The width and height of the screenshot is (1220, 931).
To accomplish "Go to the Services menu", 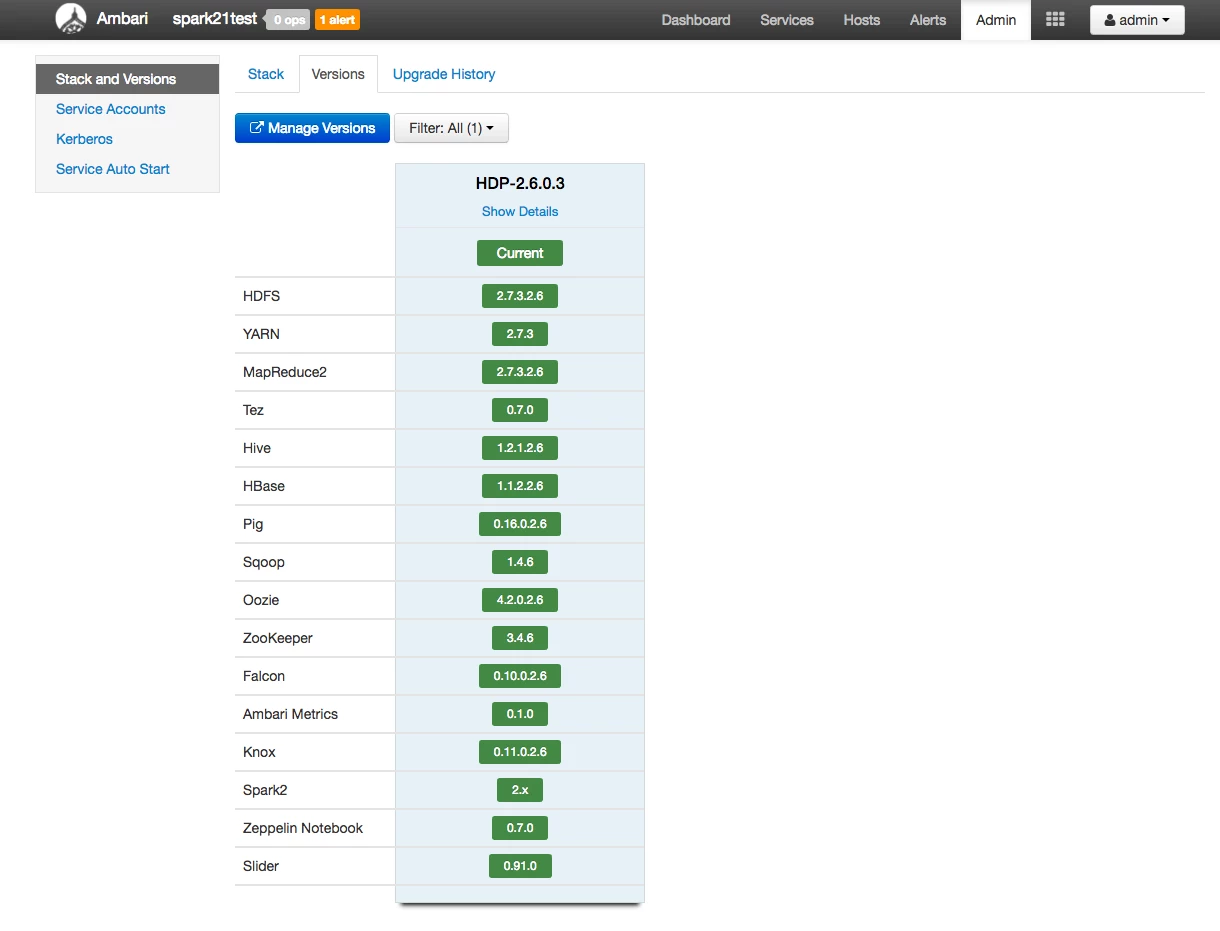I will click(787, 20).
